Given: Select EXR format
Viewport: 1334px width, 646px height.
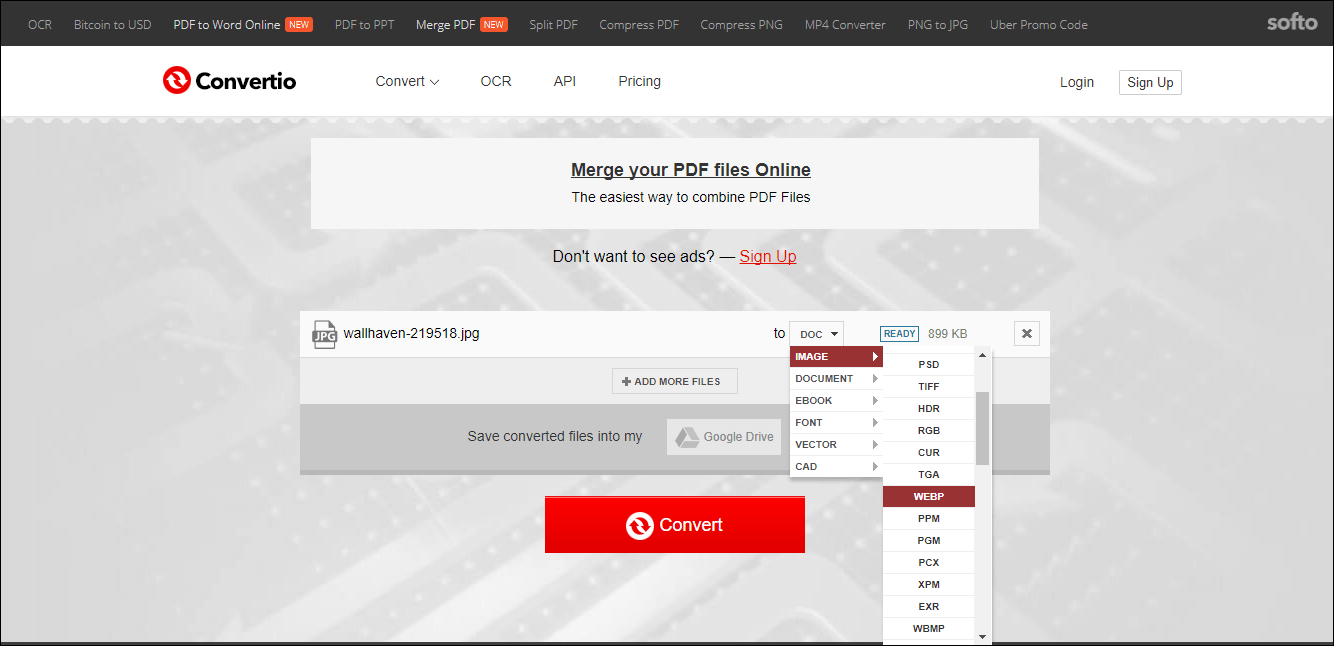Looking at the screenshot, I should pos(928,607).
